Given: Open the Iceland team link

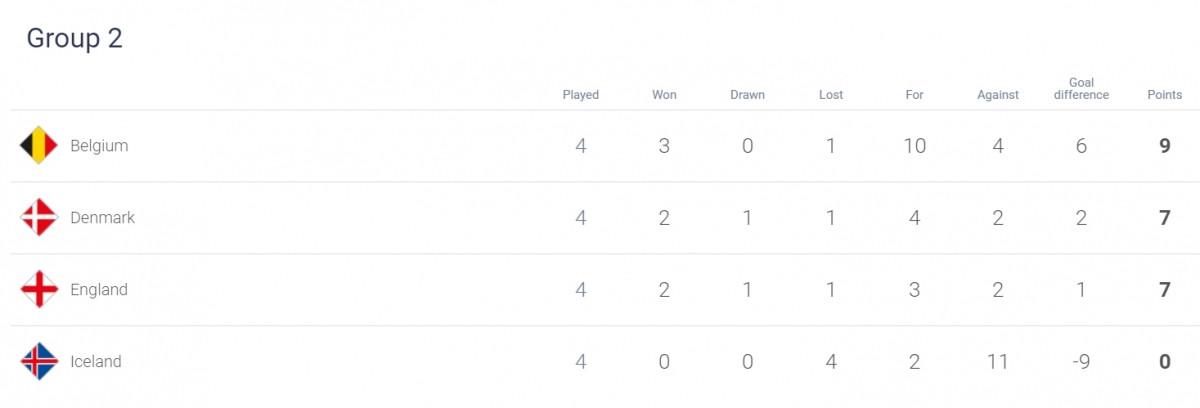Looking at the screenshot, I should (x=96, y=362).
